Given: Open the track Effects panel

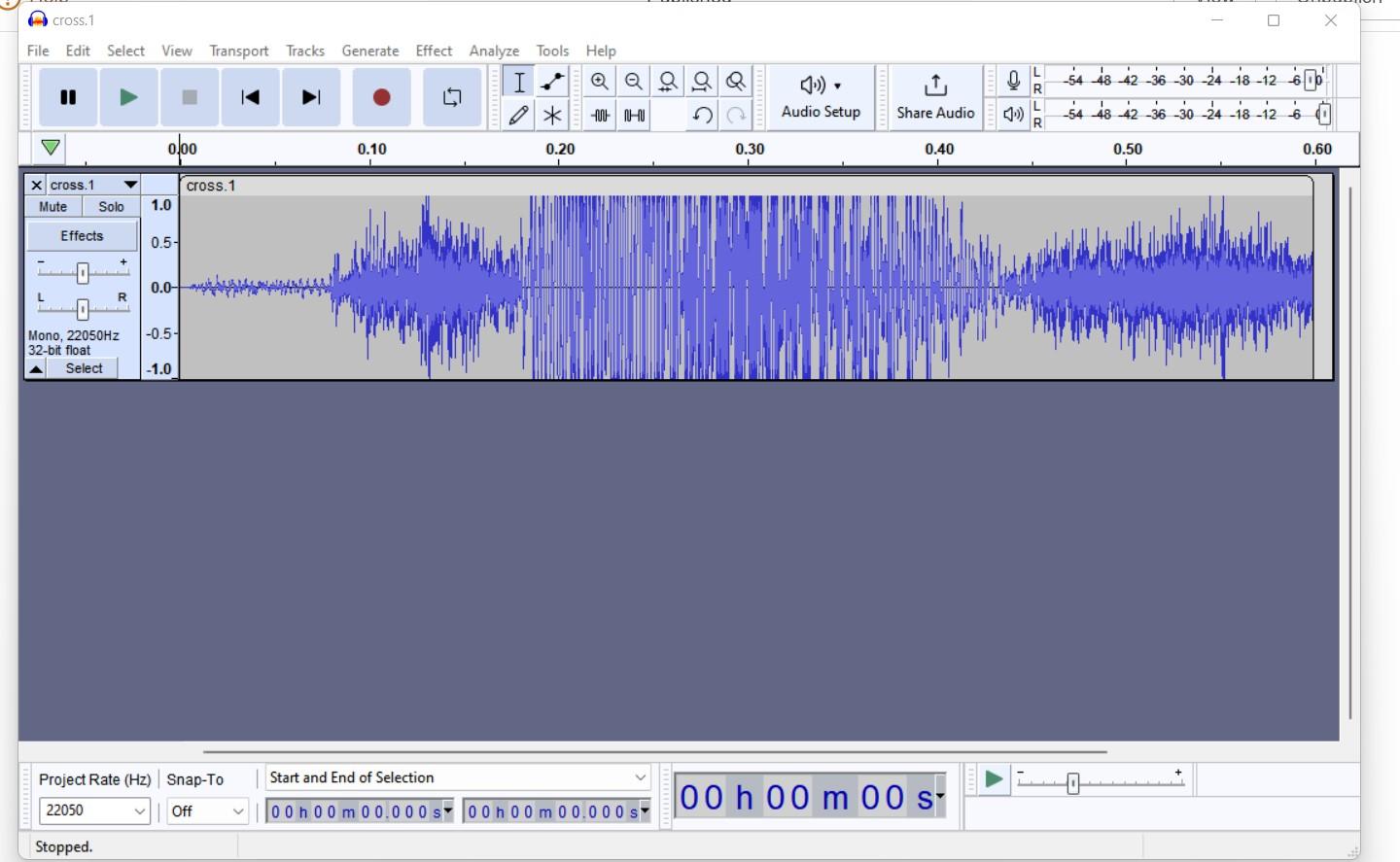Looking at the screenshot, I should (82, 236).
